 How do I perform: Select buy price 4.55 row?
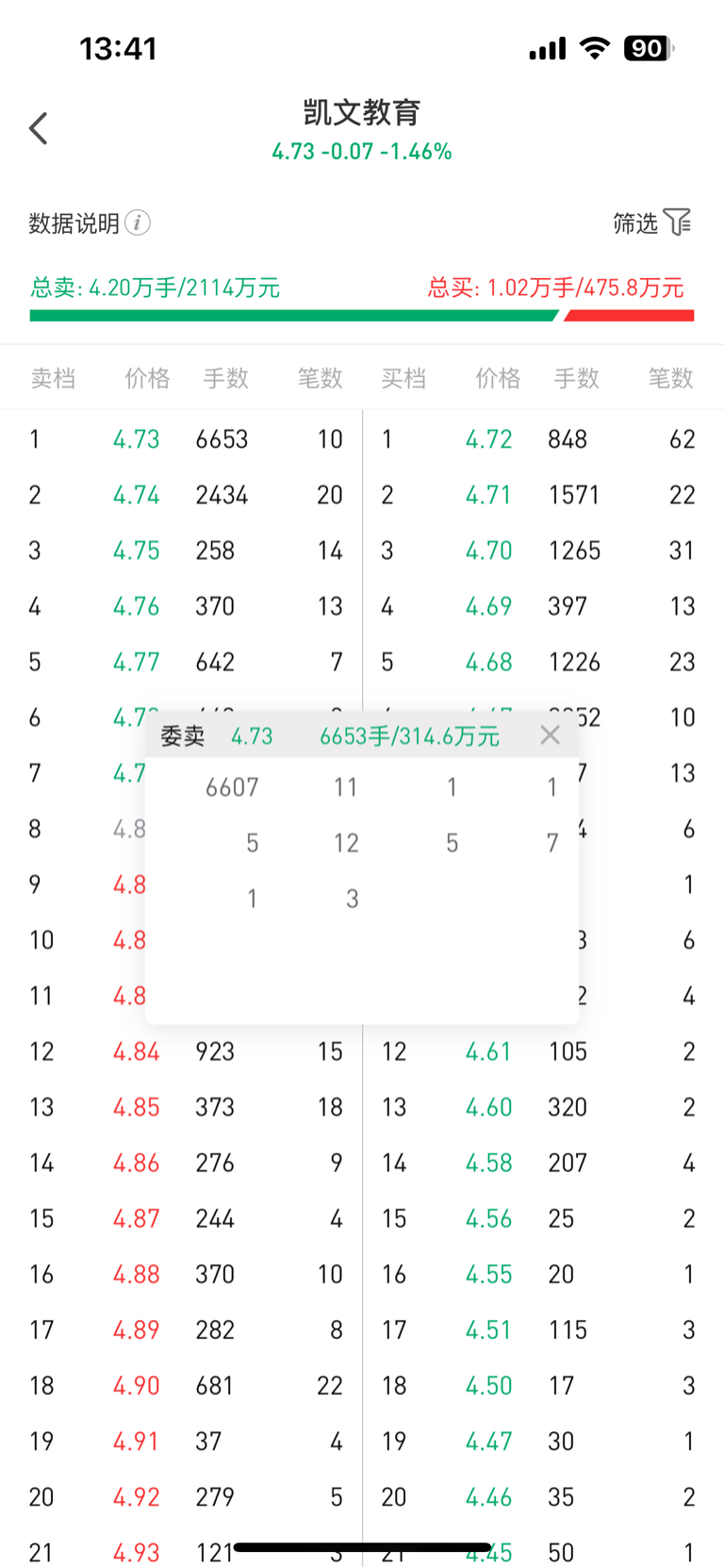543,1275
